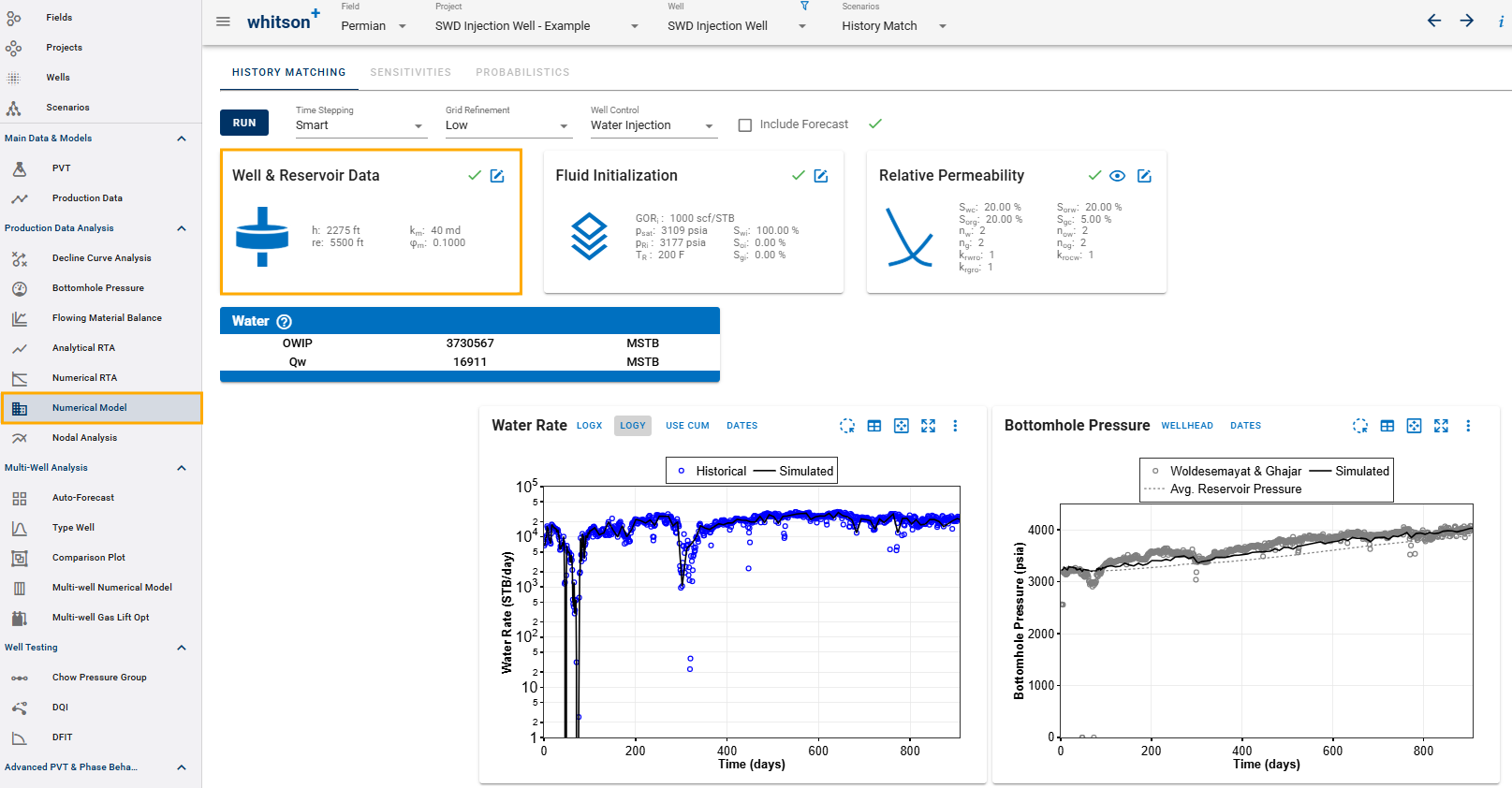1512x788 pixels.
Task: Open the Water Rate plot more options menu
Action: pyautogui.click(x=955, y=426)
